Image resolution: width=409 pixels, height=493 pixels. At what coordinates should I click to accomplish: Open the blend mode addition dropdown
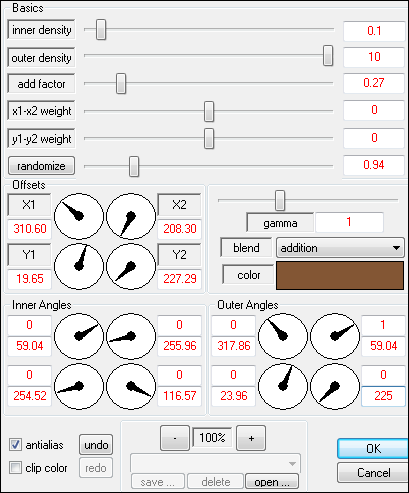point(340,248)
